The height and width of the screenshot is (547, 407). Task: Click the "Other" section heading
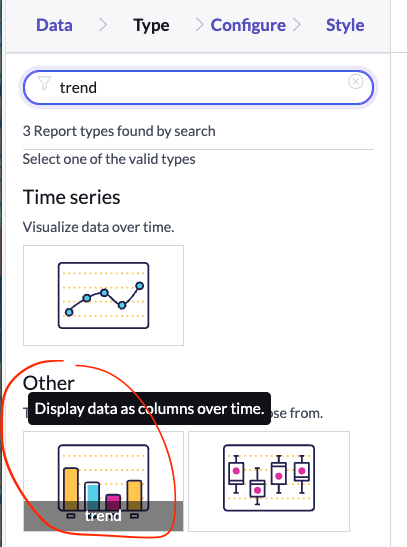48,383
